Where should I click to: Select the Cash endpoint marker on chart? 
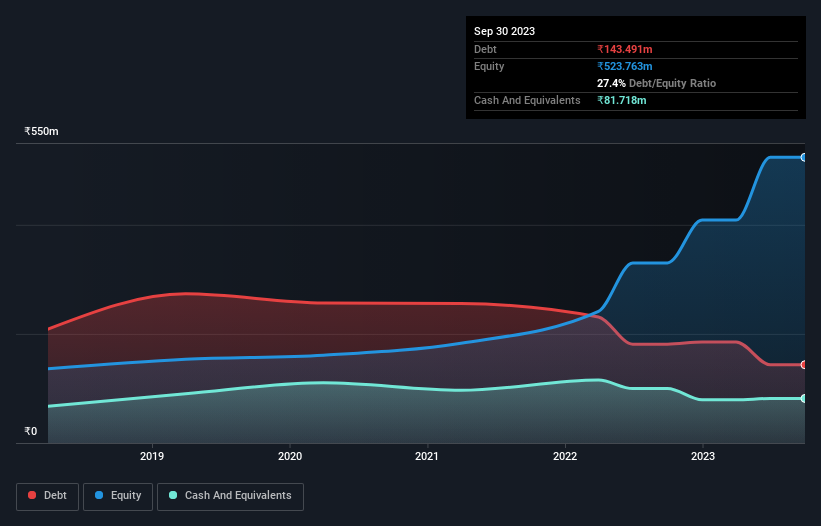coord(804,399)
